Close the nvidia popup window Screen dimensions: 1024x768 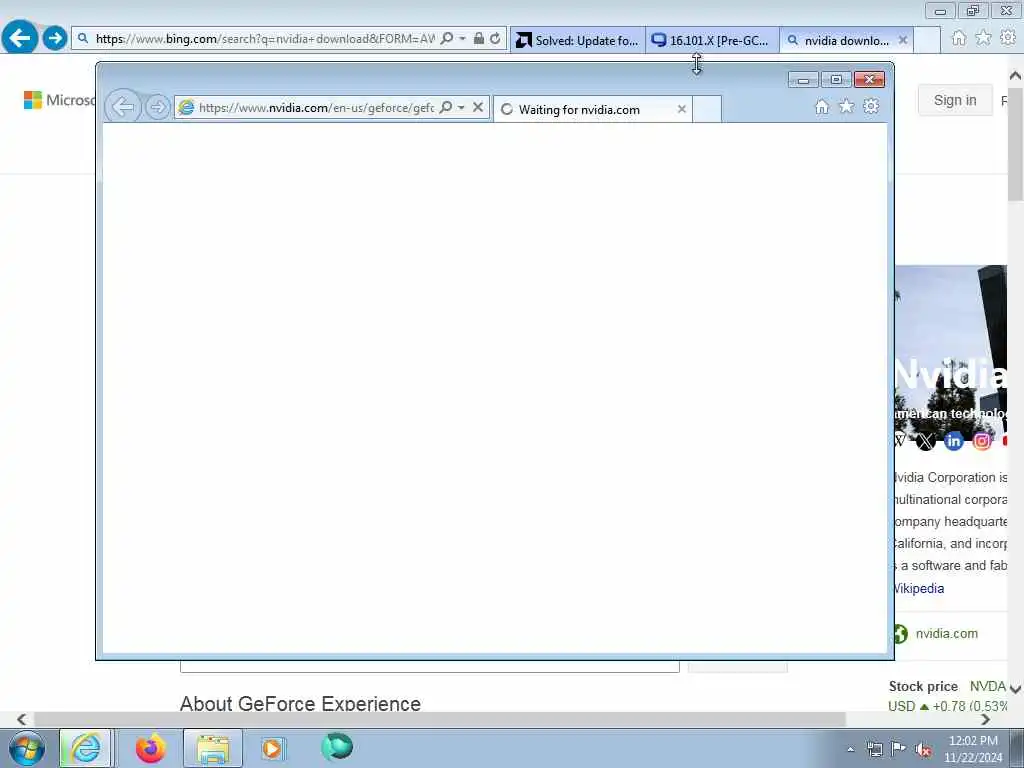(x=869, y=80)
